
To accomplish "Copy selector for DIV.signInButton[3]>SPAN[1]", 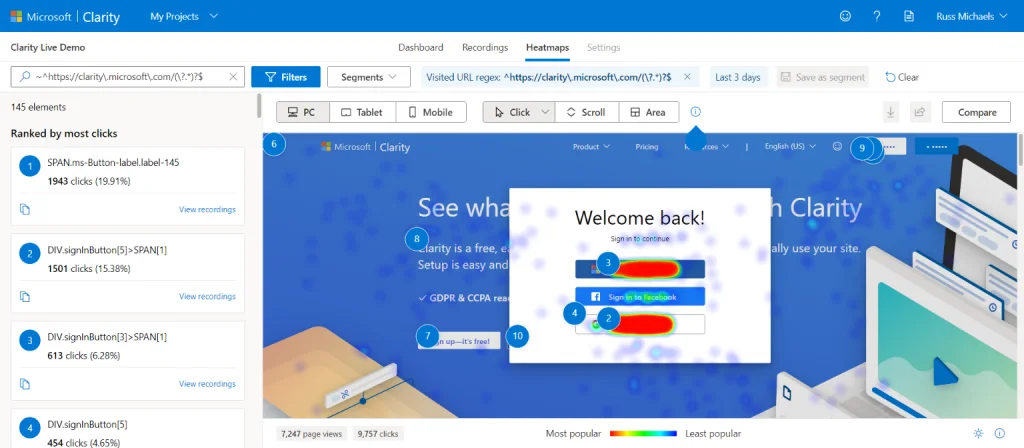I will pyautogui.click(x=25, y=383).
